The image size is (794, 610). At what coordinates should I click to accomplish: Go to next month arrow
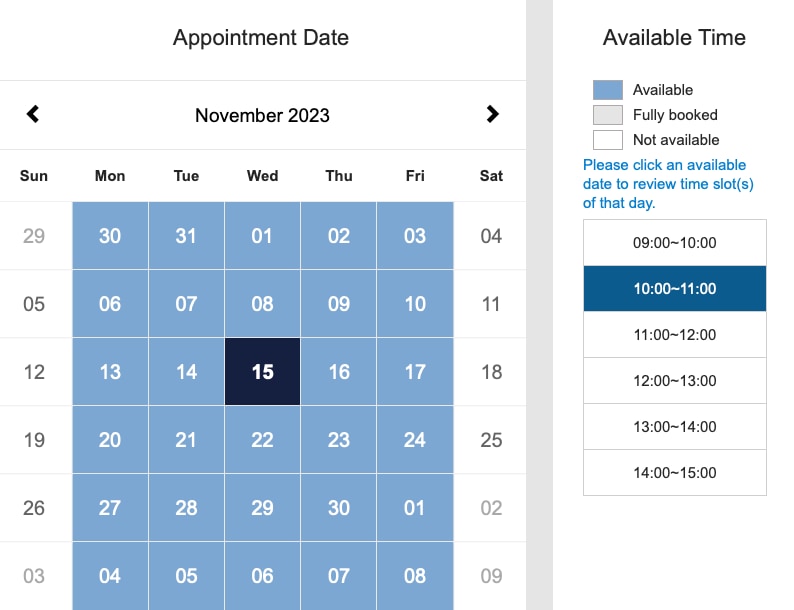[492, 114]
